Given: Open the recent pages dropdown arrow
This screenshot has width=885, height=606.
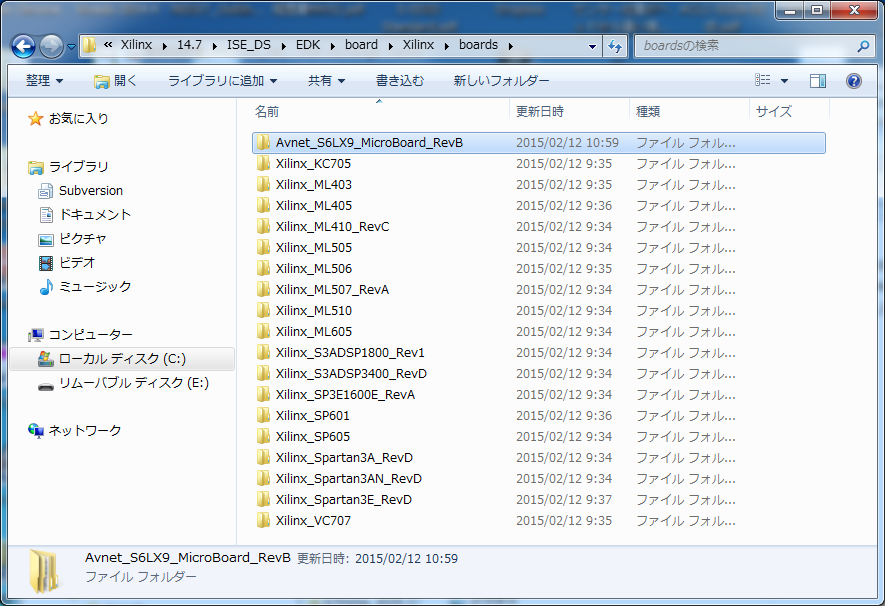Looking at the screenshot, I should point(71,47).
